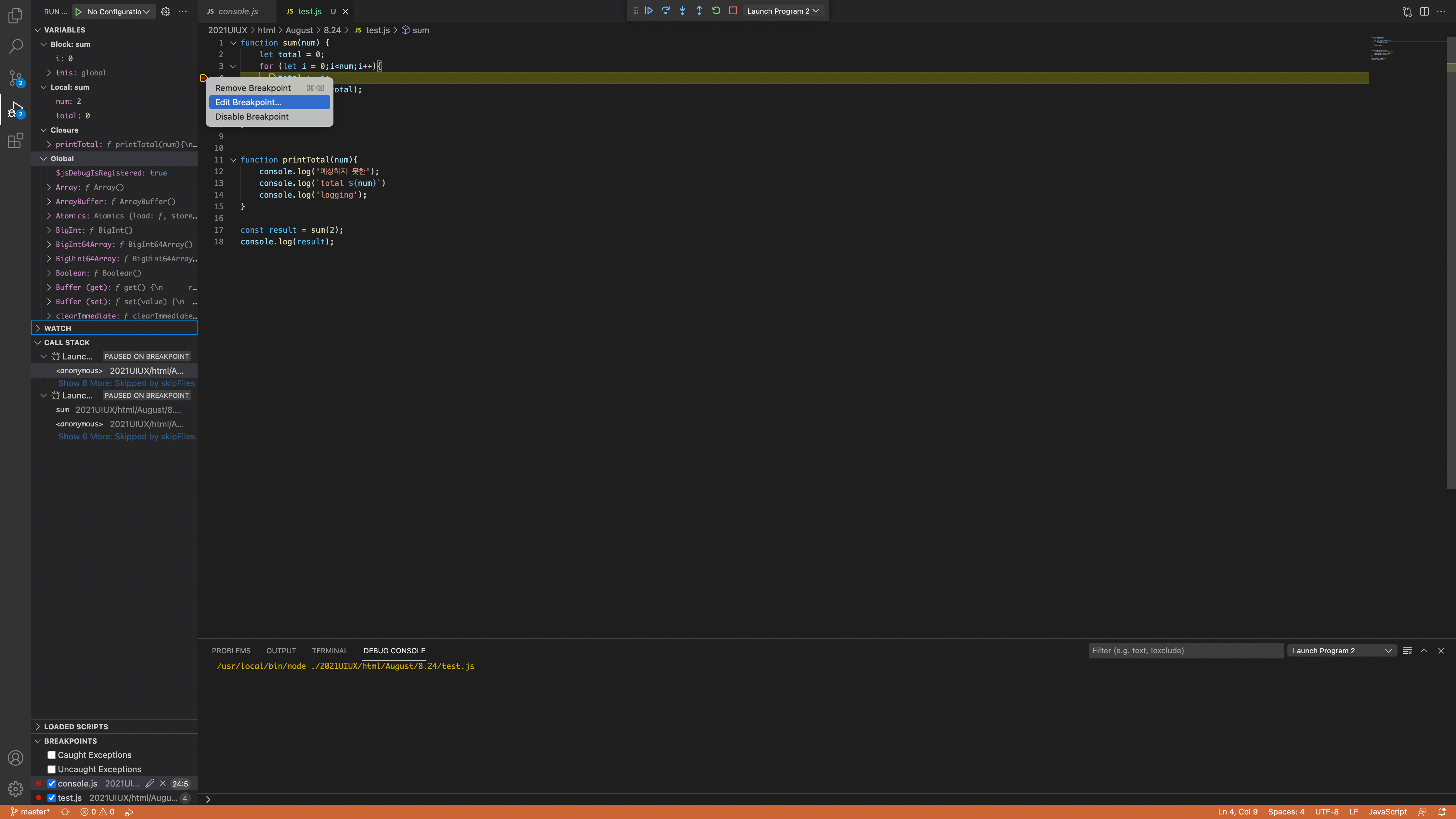Click the Step Over debug icon
This screenshot has height=819, width=1456.
[665, 11]
